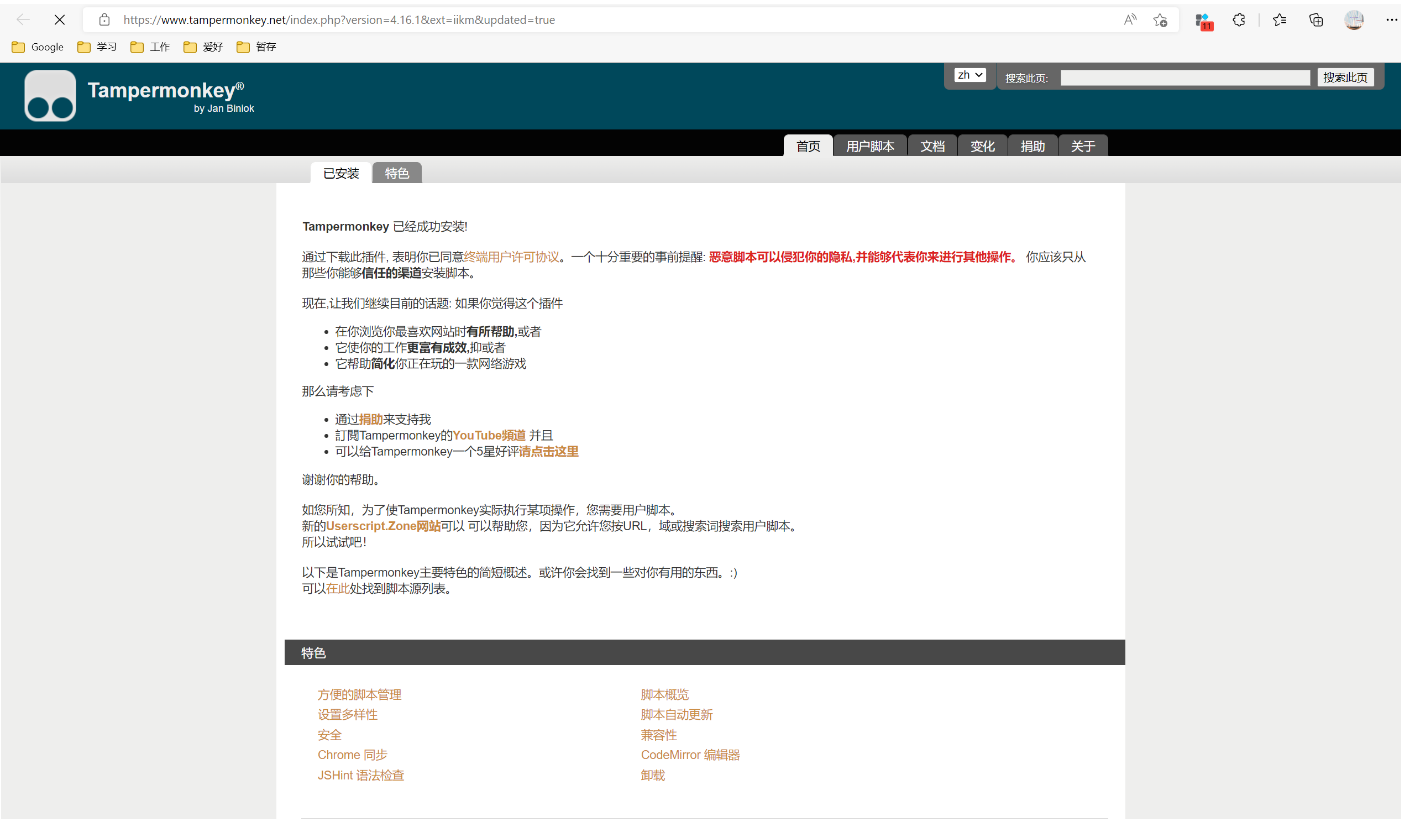Open the 脚本概览 feature link
The width and height of the screenshot is (1401, 819).
click(665, 695)
